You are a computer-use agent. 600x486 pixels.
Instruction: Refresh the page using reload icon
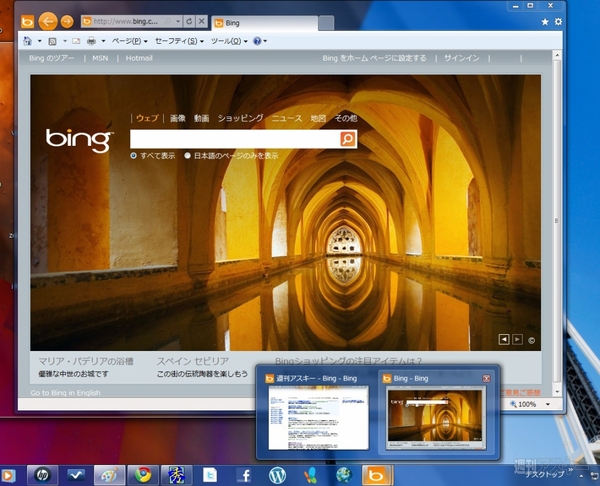[x=189, y=21]
